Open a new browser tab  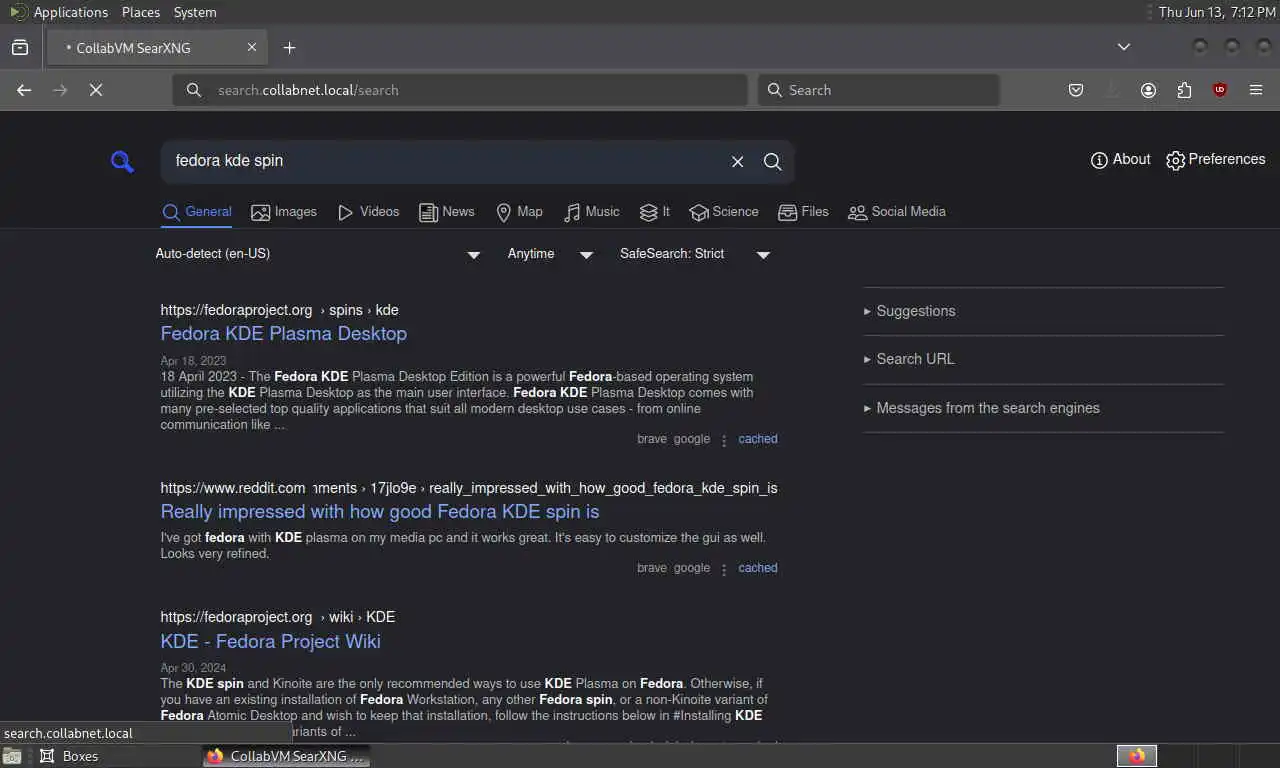pyautogui.click(x=289, y=47)
